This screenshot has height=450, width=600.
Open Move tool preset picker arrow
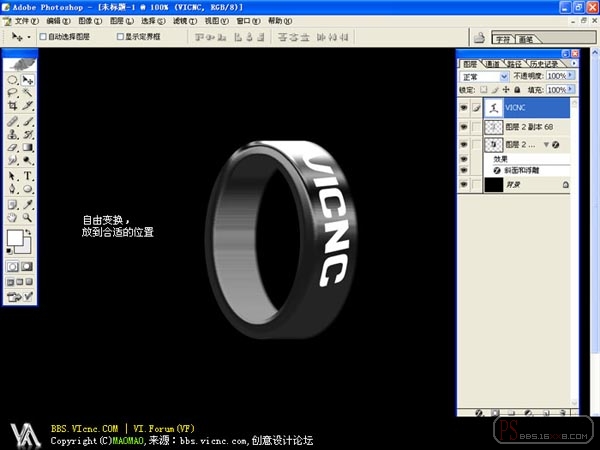(29, 37)
